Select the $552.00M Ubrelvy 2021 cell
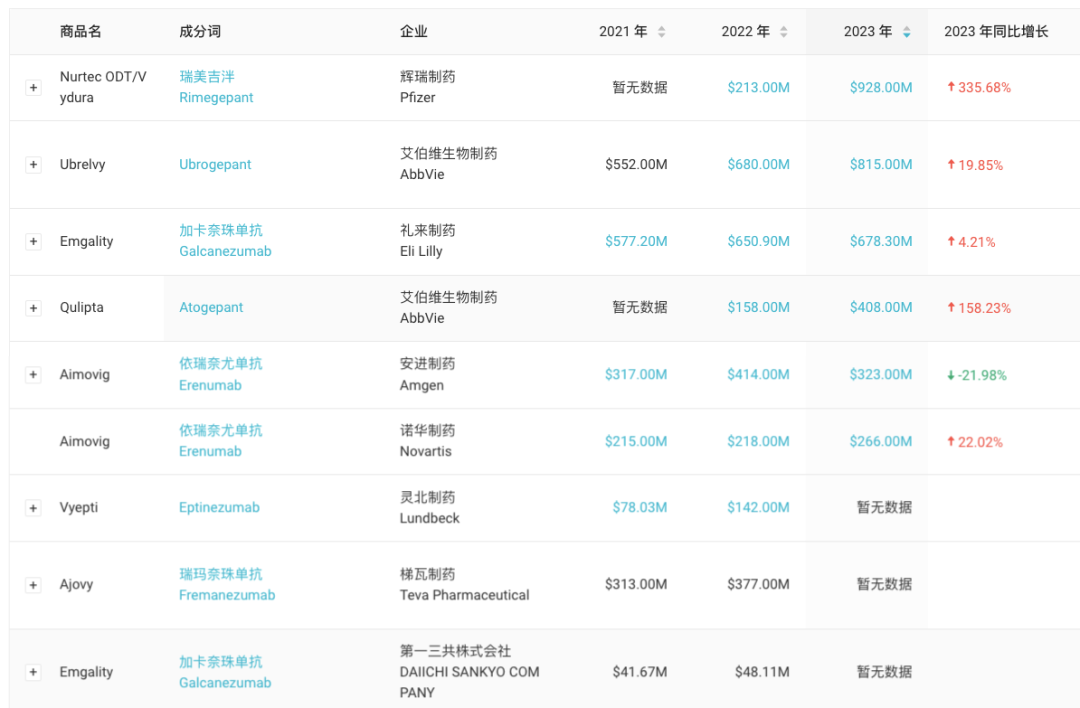This screenshot has width=1080, height=708. (636, 165)
